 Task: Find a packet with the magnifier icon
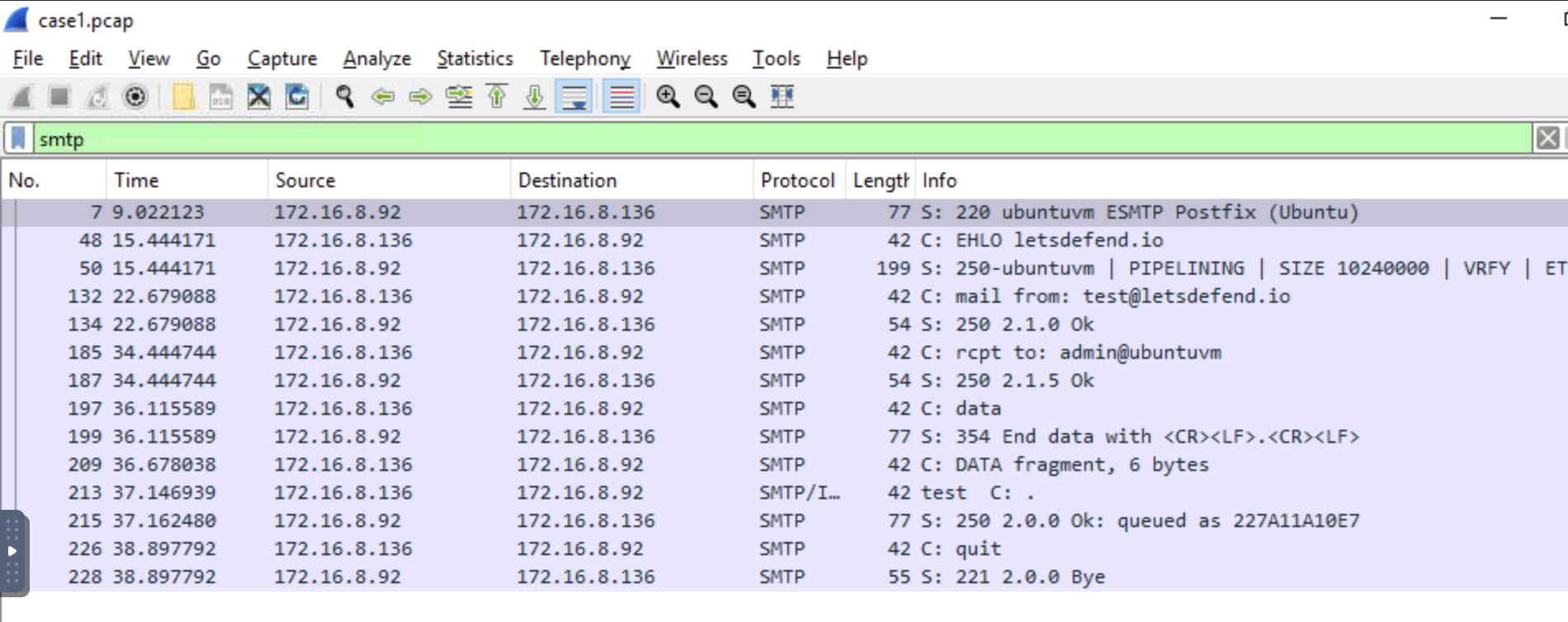click(x=345, y=97)
